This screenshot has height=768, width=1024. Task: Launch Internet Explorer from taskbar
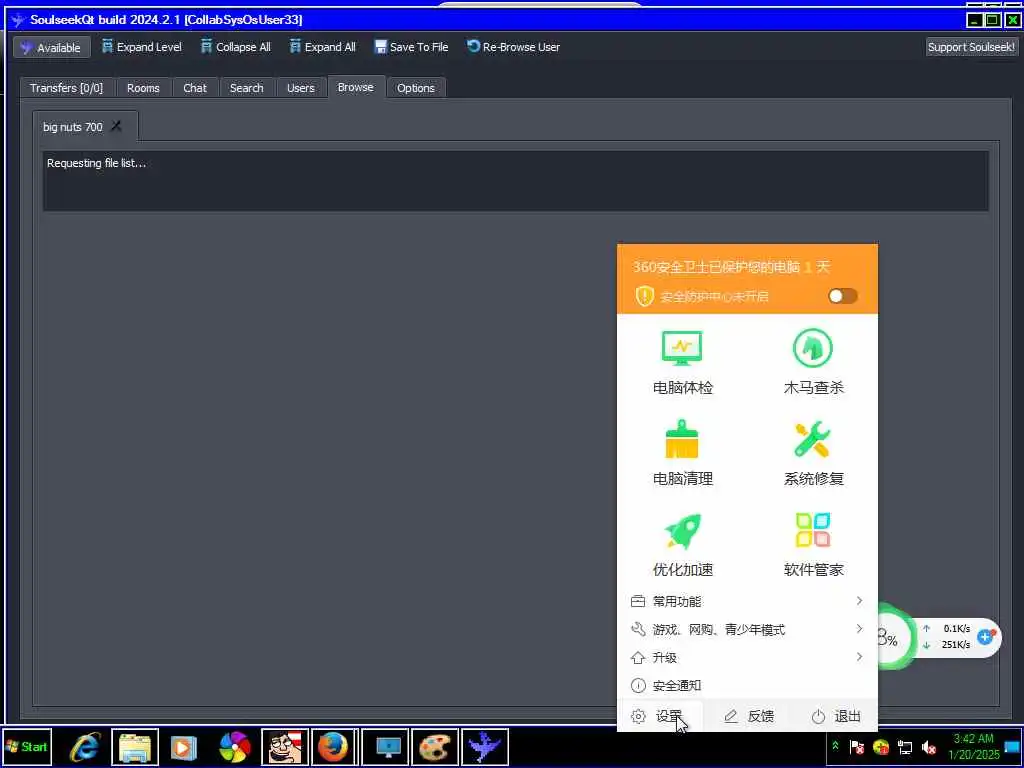click(x=85, y=747)
